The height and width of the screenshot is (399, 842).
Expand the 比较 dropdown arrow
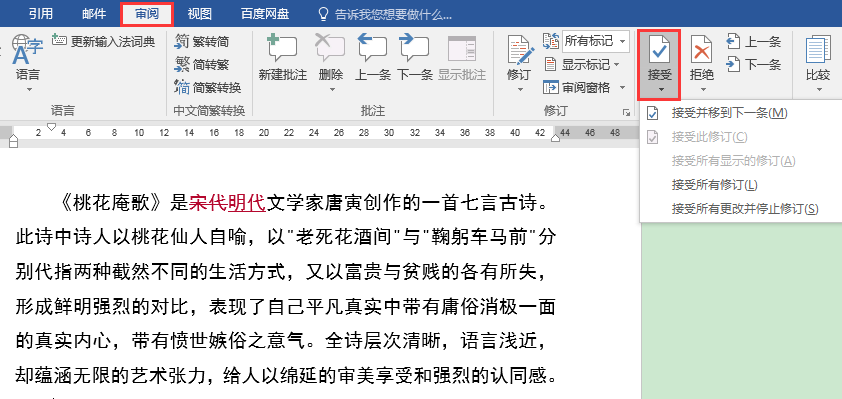click(x=818, y=90)
